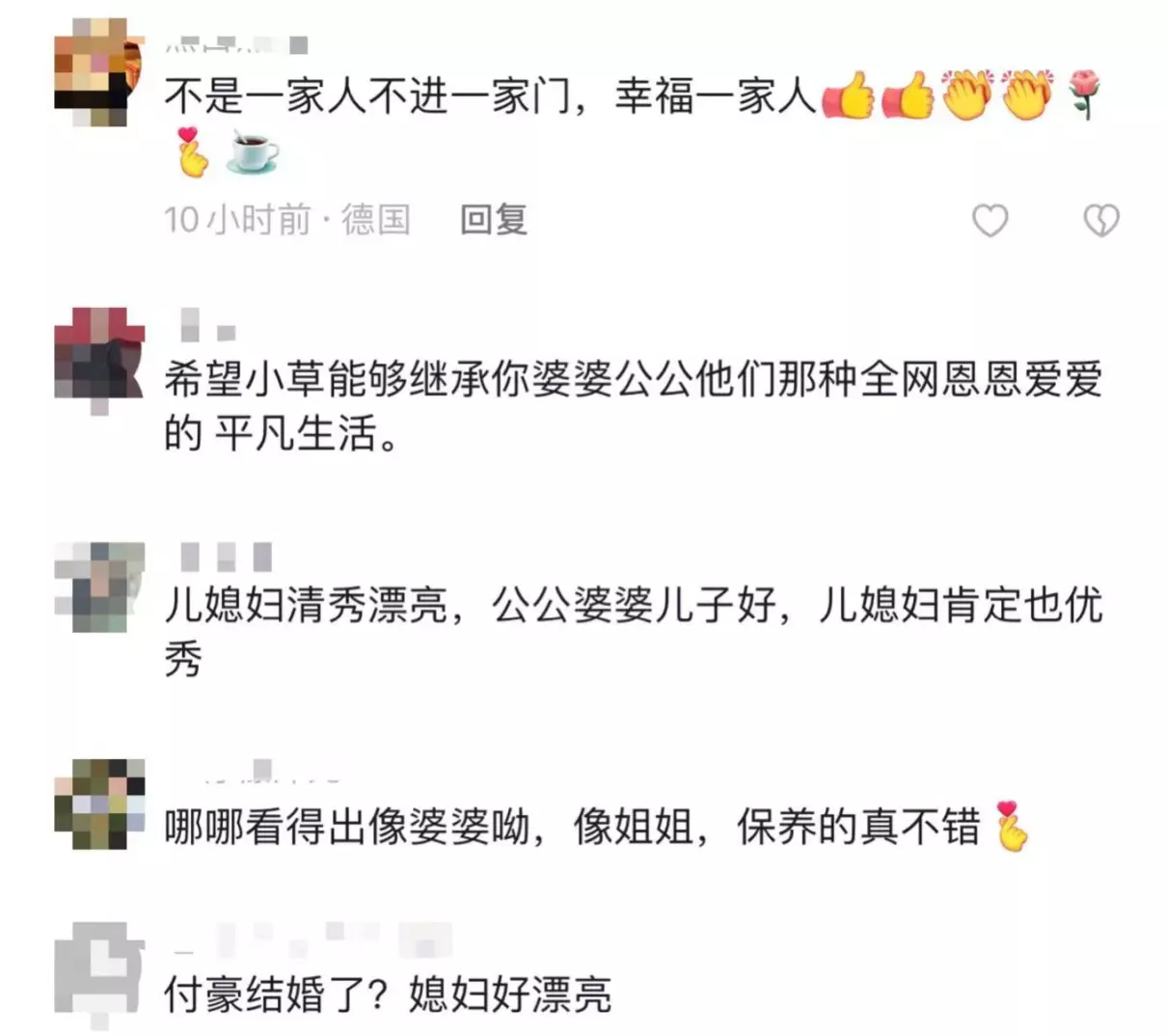This screenshot has height=1036, width=1167.
Task: Select the comment 儿媳妇肯定也优秀
Action: [634, 632]
